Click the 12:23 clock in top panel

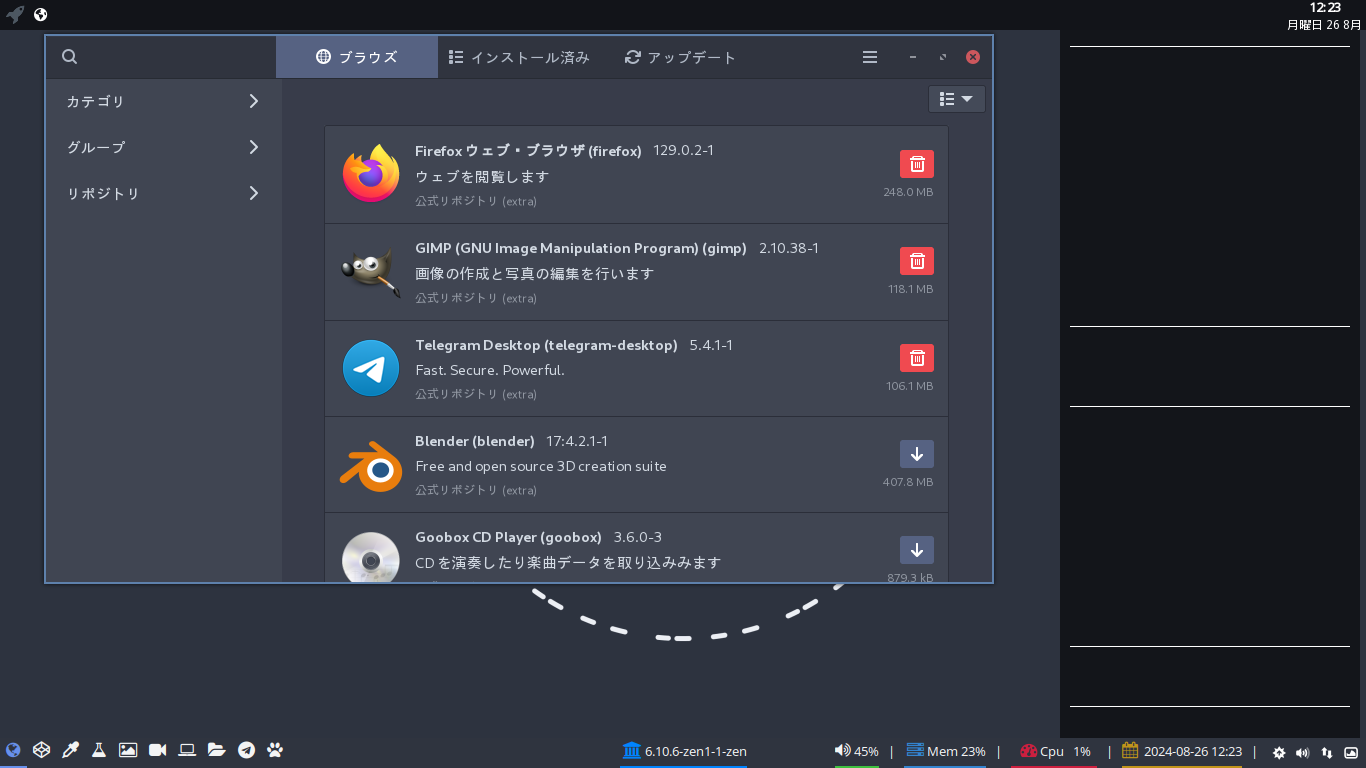click(1324, 8)
